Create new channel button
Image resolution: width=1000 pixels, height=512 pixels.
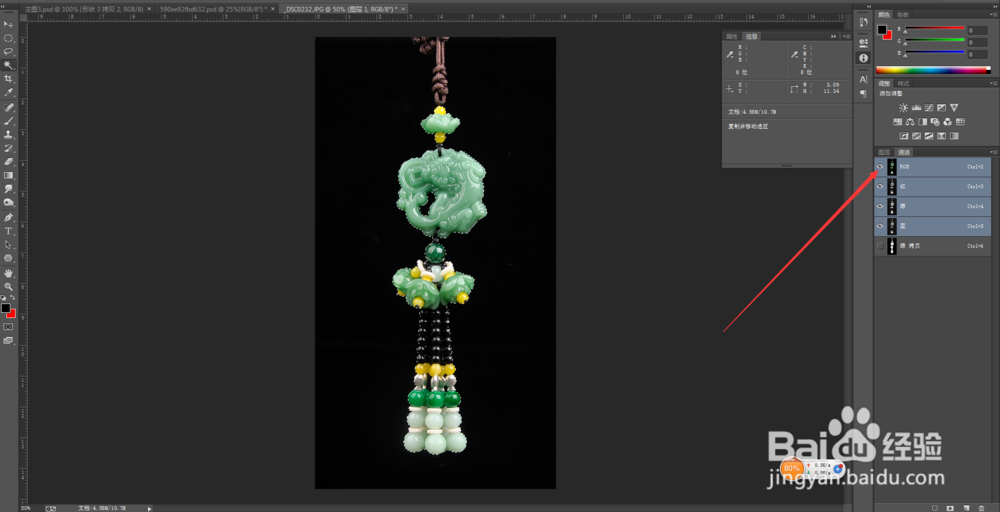966,508
